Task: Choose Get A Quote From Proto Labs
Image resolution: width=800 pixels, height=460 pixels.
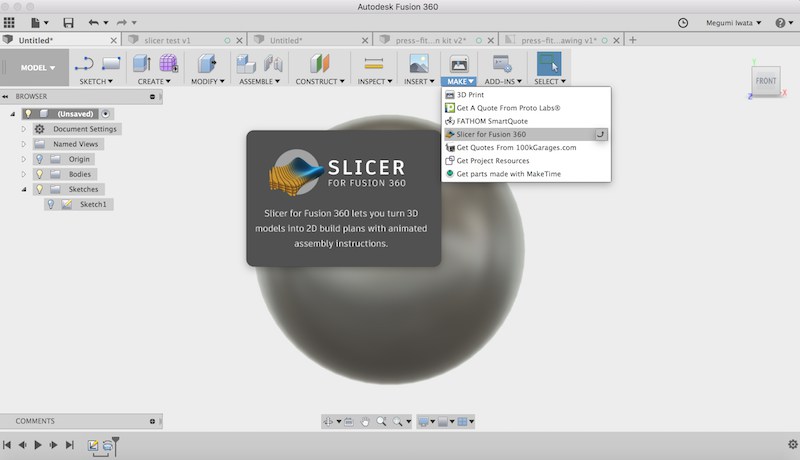Action: click(526, 108)
